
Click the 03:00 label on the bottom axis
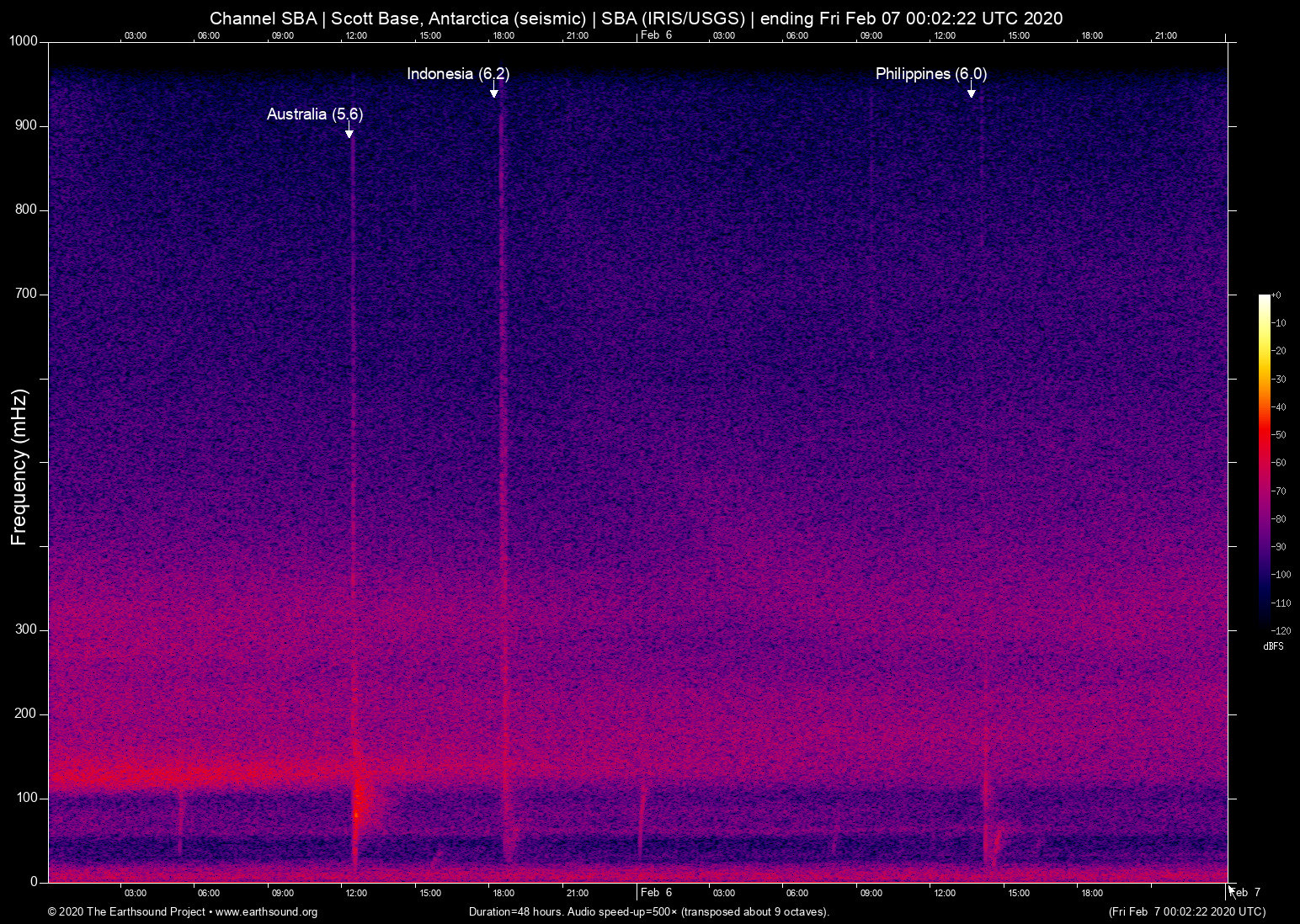coord(134,893)
